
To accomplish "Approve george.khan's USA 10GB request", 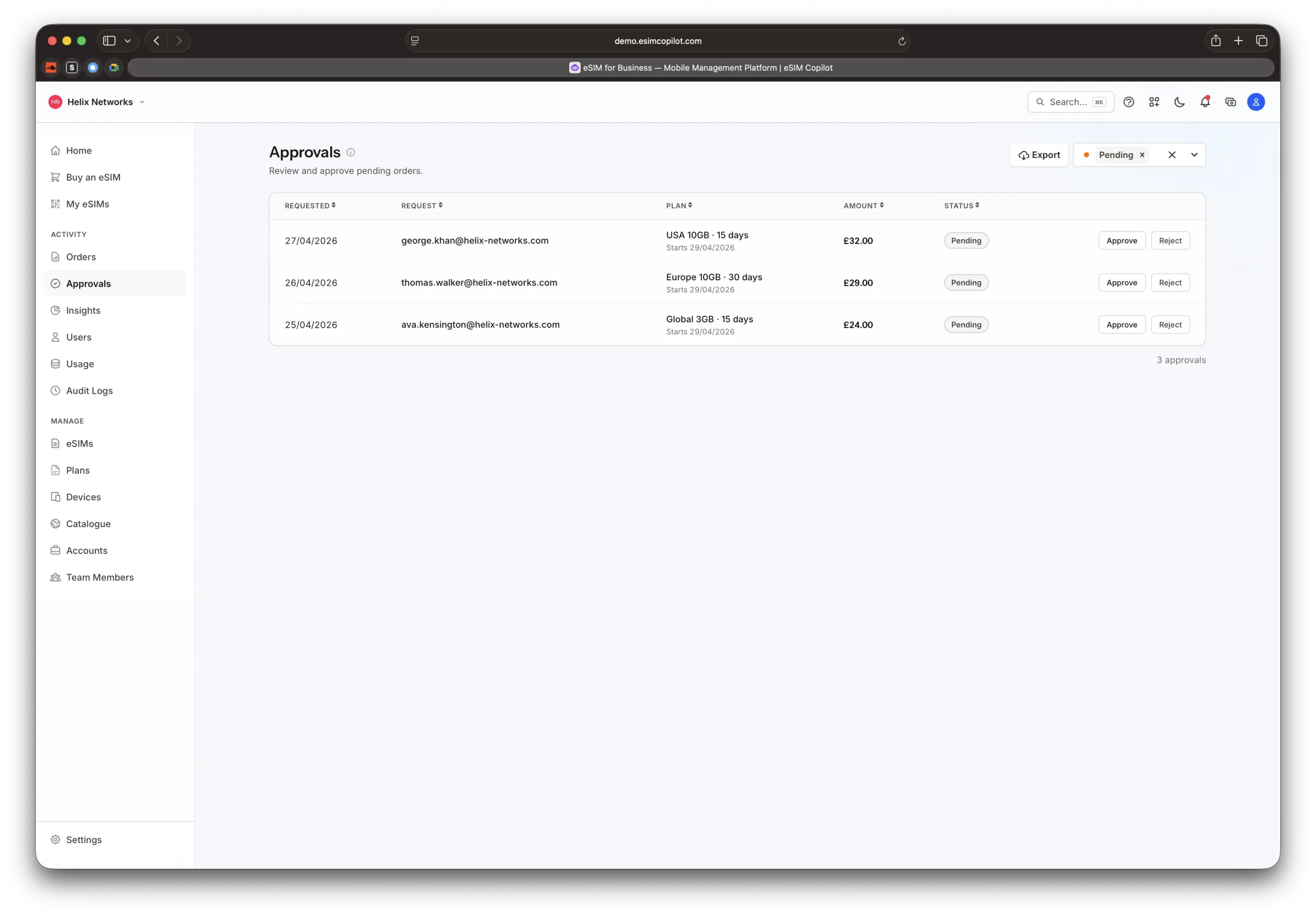I will pyautogui.click(x=1122, y=241).
